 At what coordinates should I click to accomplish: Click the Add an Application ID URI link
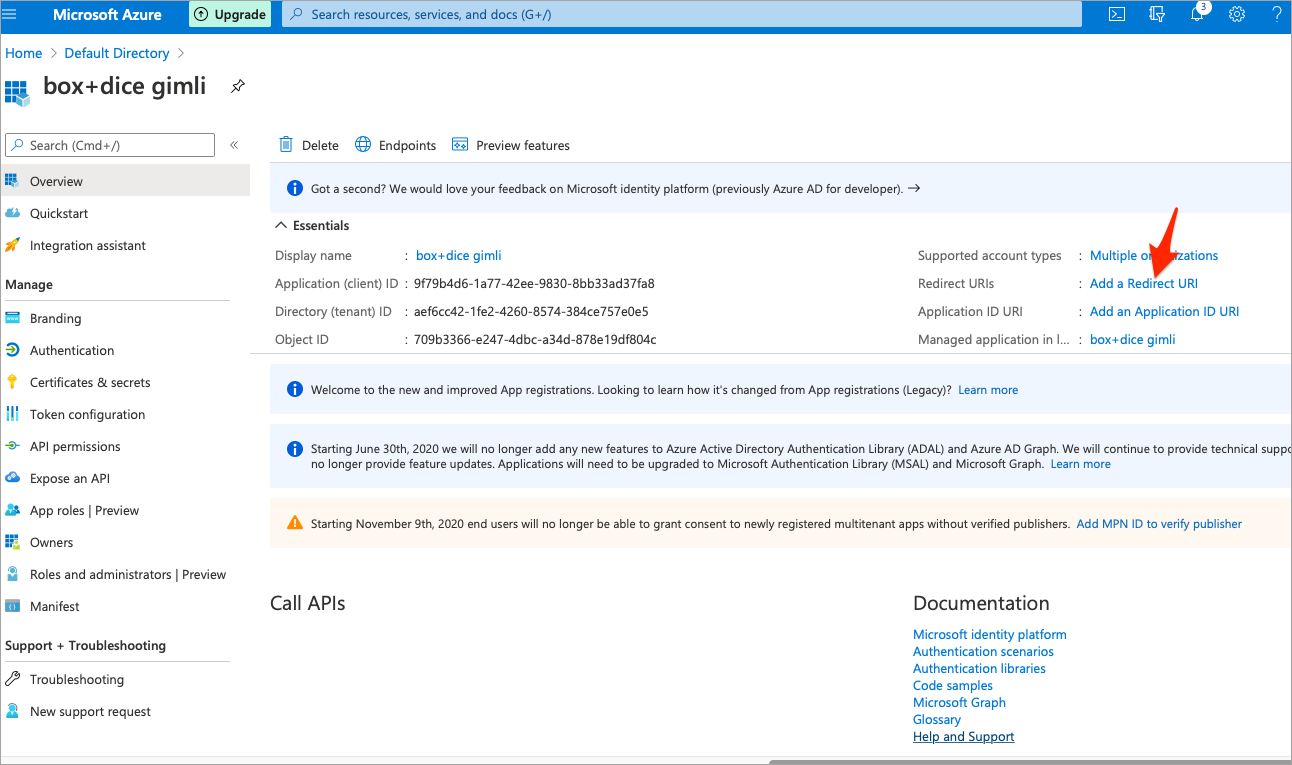(x=1164, y=312)
